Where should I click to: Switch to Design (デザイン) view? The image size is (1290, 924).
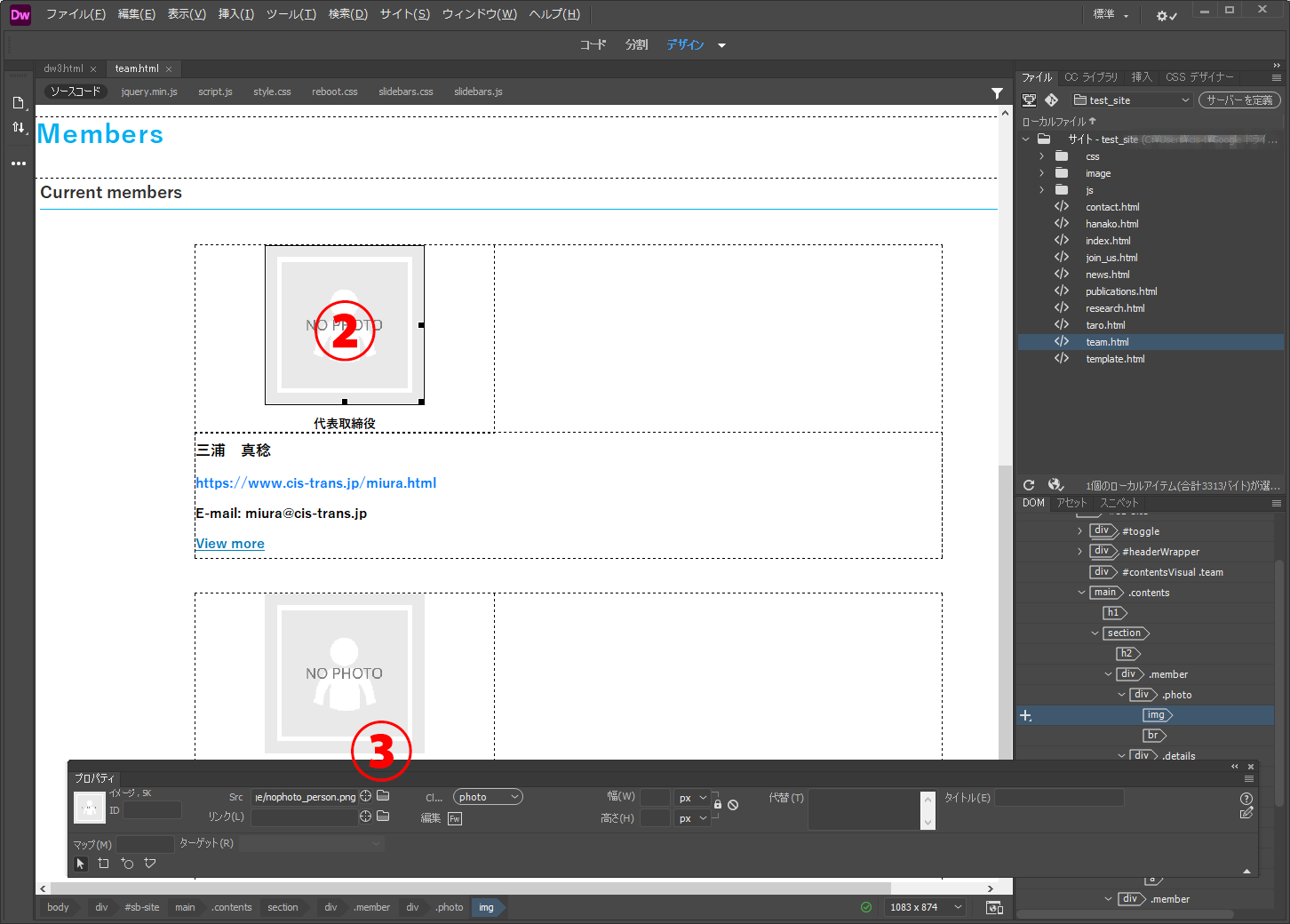685,44
